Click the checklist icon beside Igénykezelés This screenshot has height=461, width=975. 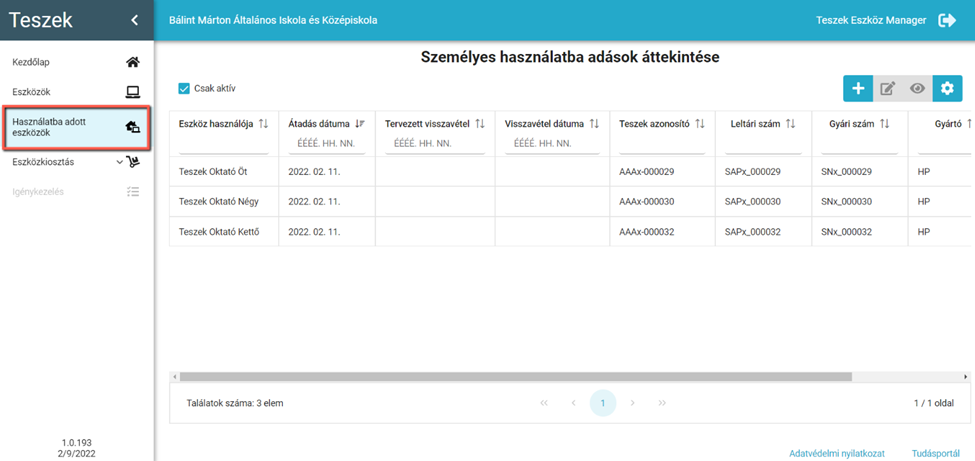coord(132,192)
